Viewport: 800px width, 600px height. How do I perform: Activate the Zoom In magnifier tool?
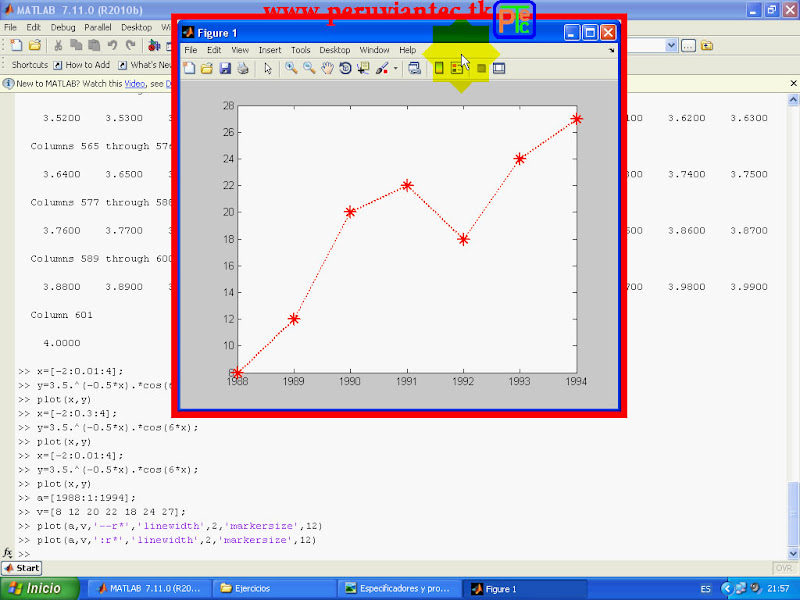click(x=291, y=68)
